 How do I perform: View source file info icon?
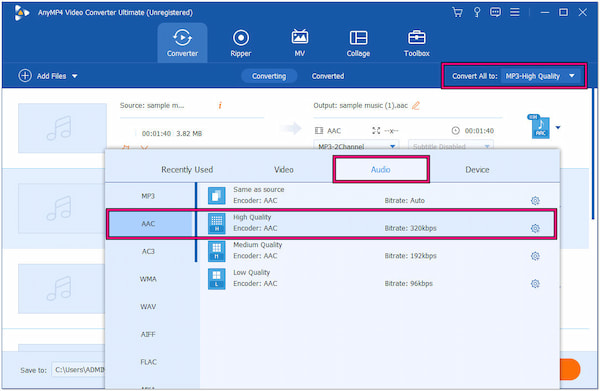pyautogui.click(x=220, y=105)
